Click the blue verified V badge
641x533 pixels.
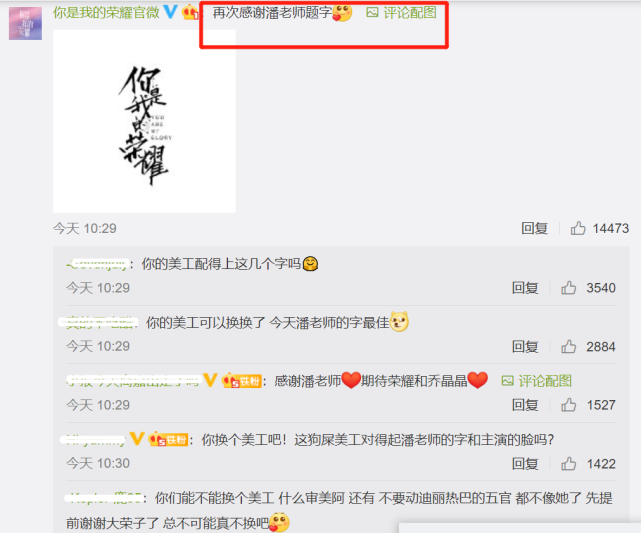coord(170,12)
